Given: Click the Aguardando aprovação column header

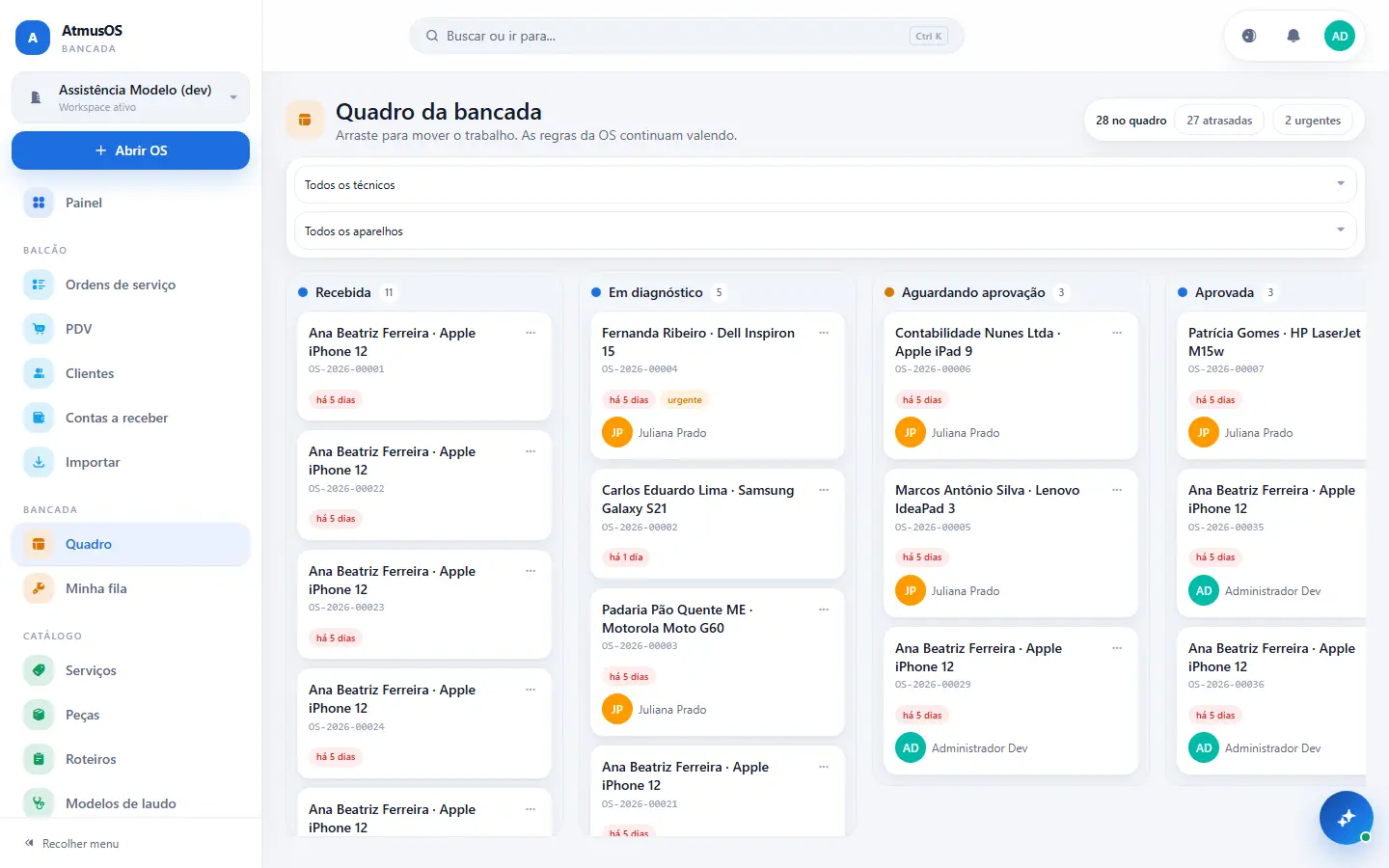Looking at the screenshot, I should pos(973,292).
